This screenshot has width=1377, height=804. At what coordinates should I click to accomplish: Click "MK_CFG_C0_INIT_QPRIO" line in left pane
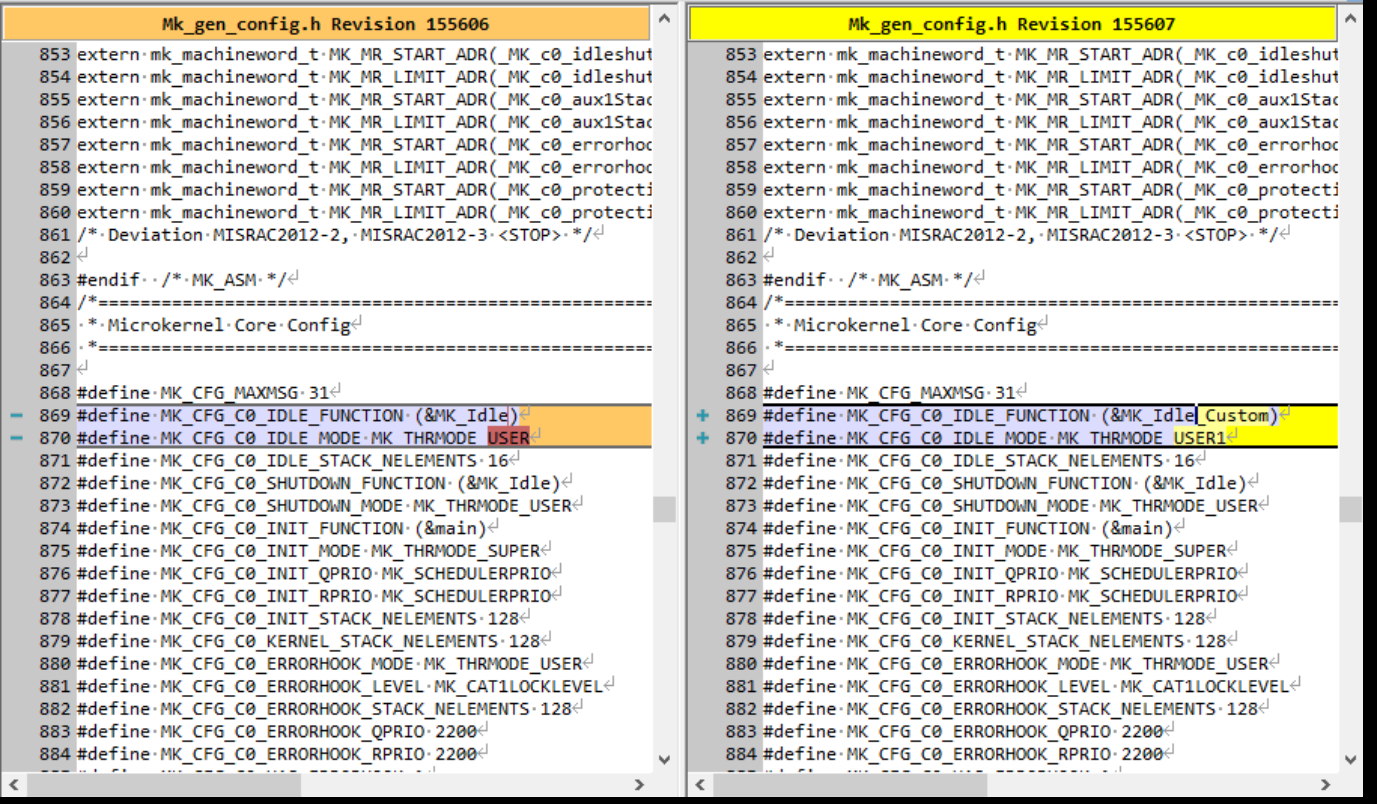[314, 574]
